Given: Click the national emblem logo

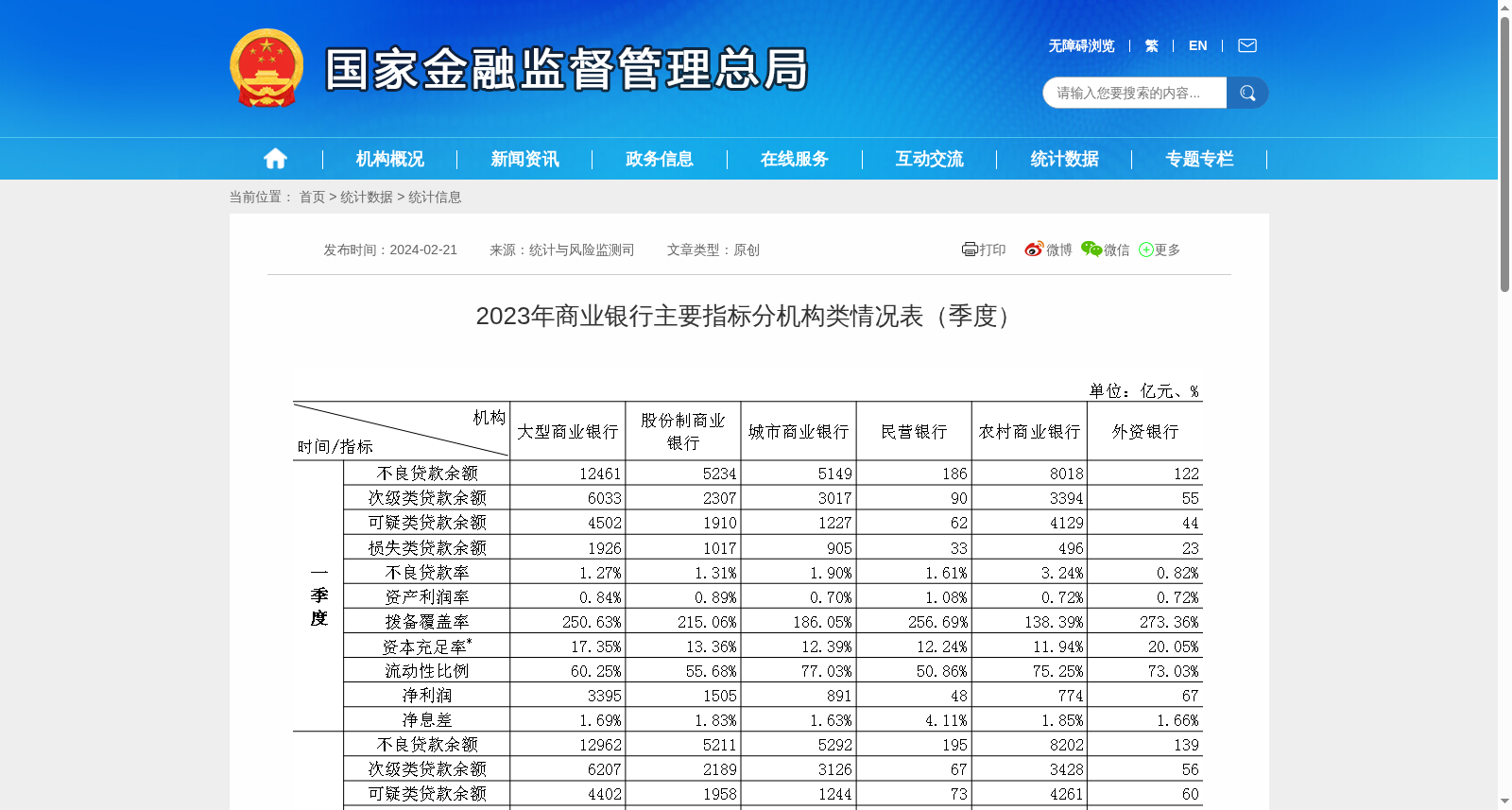Looking at the screenshot, I should (266, 68).
